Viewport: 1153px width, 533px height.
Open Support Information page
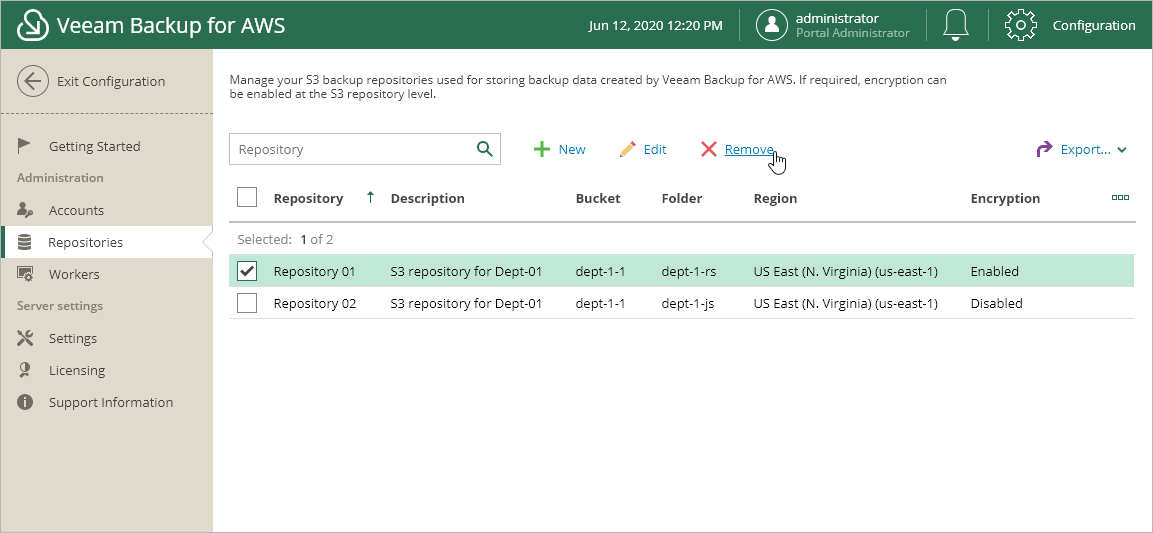pos(111,402)
